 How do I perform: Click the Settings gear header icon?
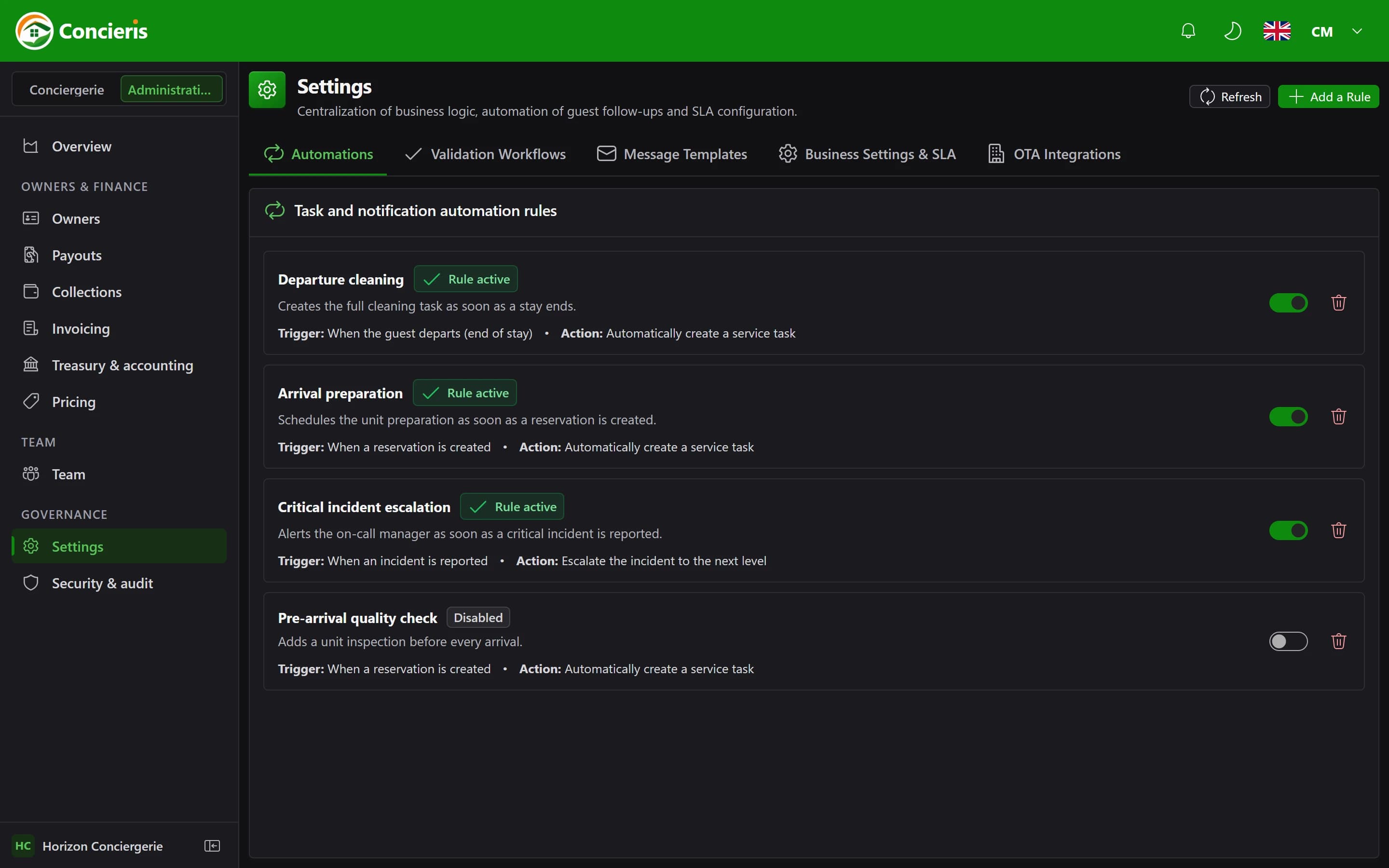(x=267, y=90)
